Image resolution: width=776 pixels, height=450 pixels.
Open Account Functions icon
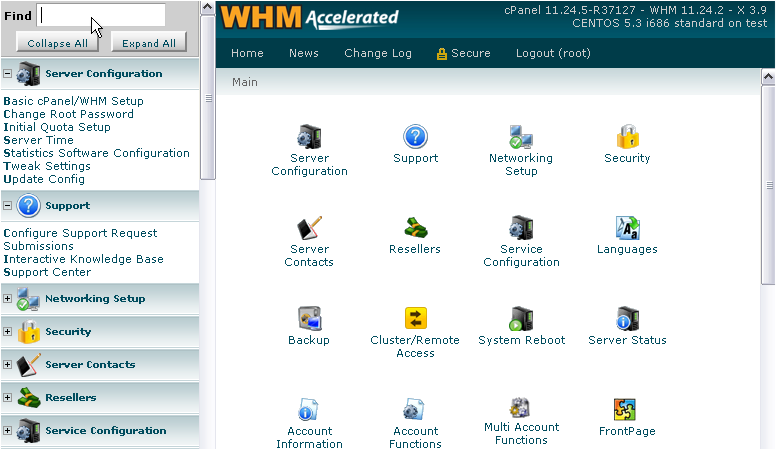coord(415,410)
